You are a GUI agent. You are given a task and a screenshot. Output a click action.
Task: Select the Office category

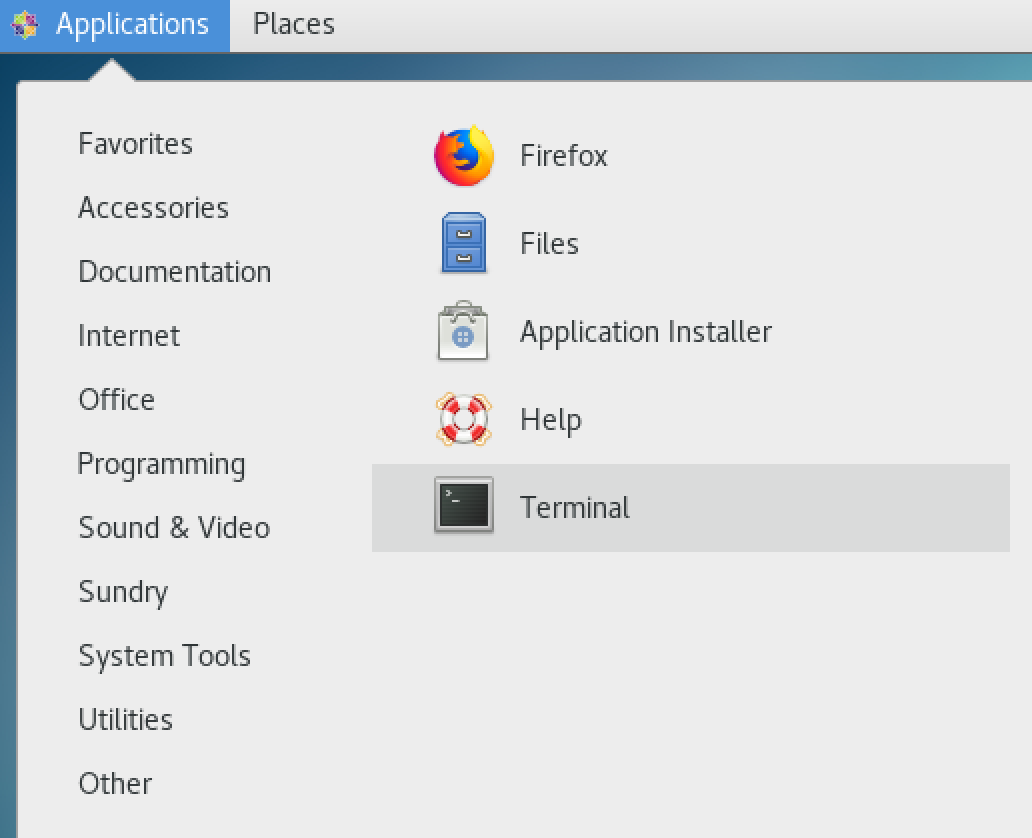(117, 400)
